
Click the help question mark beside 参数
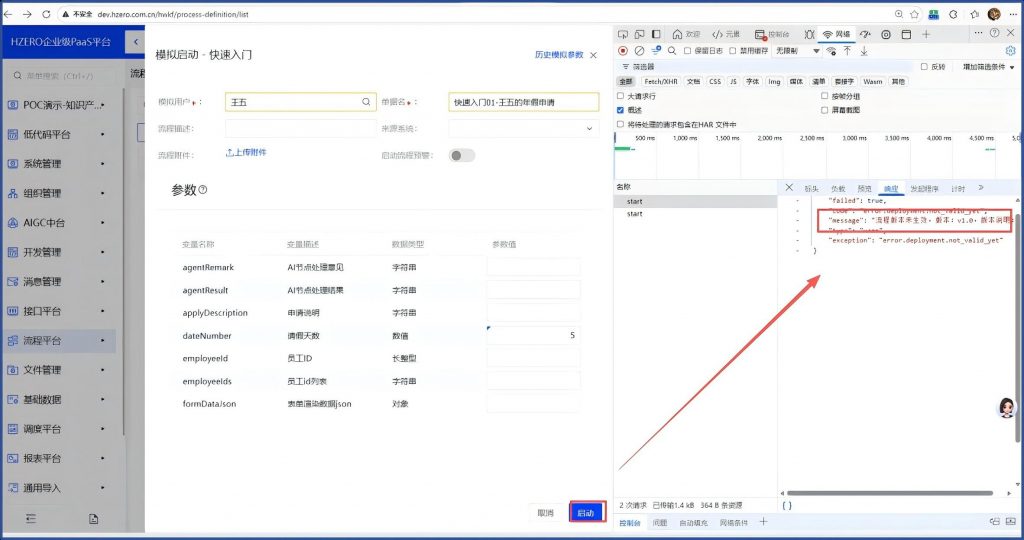tap(203, 190)
